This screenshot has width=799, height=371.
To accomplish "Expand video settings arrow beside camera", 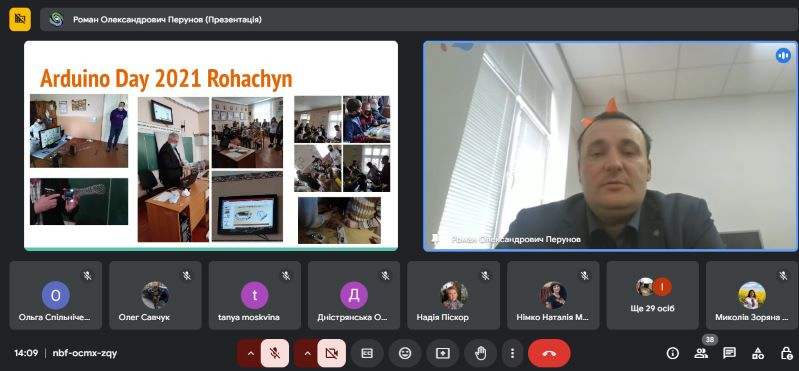I will 307,353.
